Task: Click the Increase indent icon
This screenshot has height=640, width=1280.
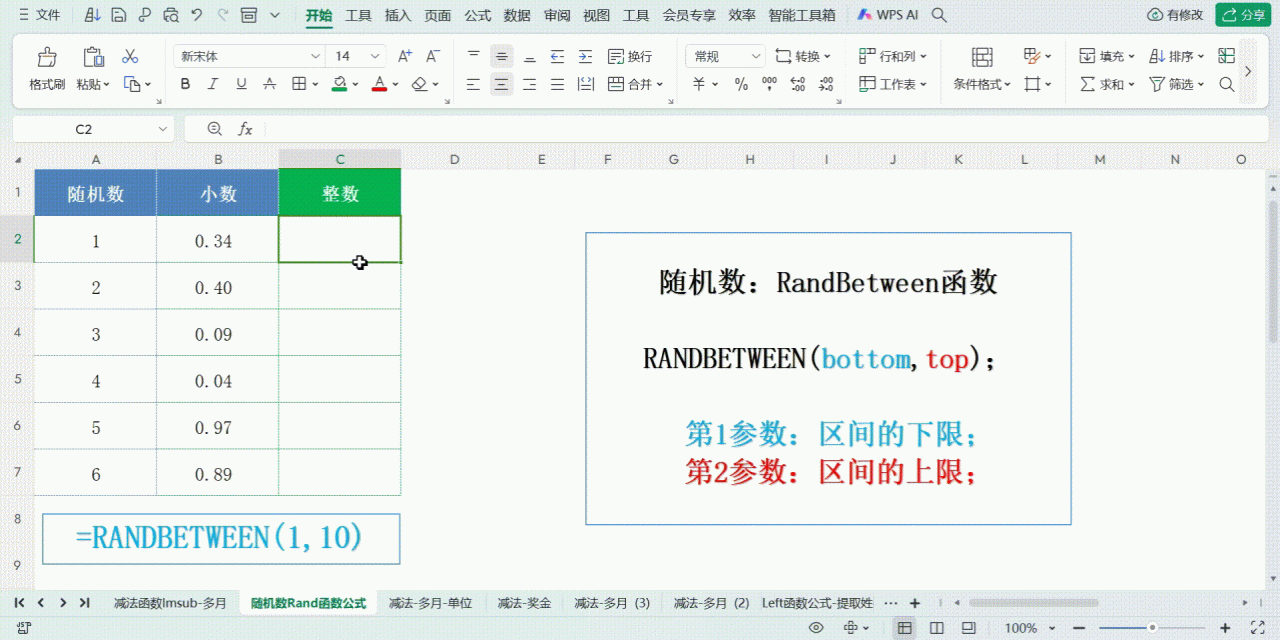Action: click(586, 56)
